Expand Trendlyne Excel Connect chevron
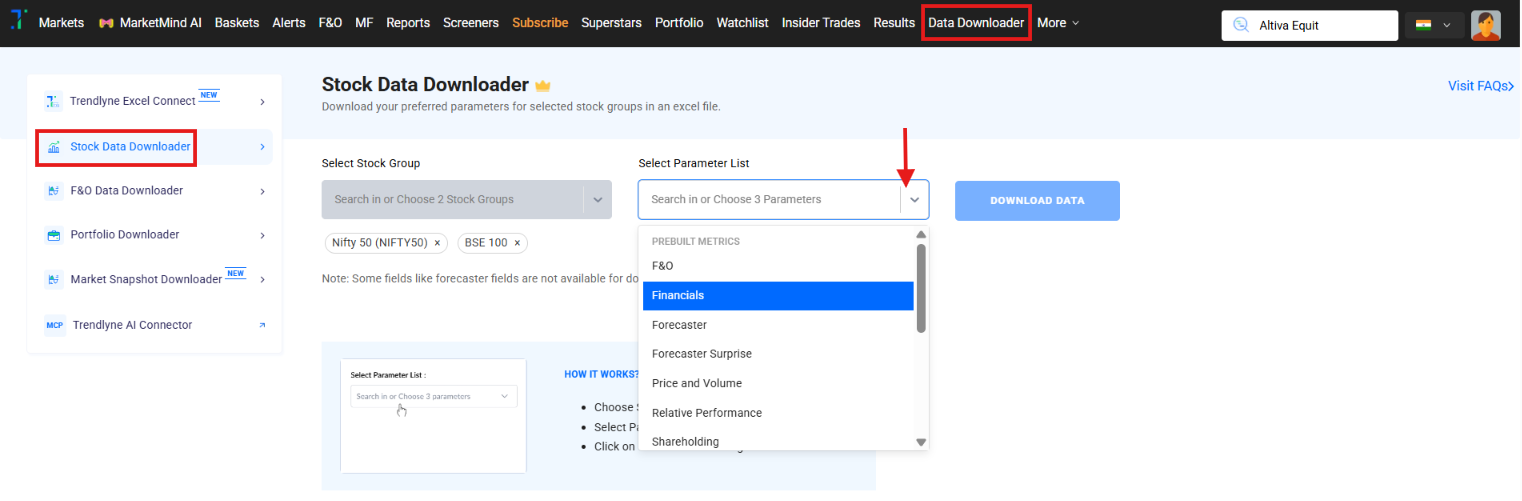This screenshot has width=1522, height=501. point(262,101)
